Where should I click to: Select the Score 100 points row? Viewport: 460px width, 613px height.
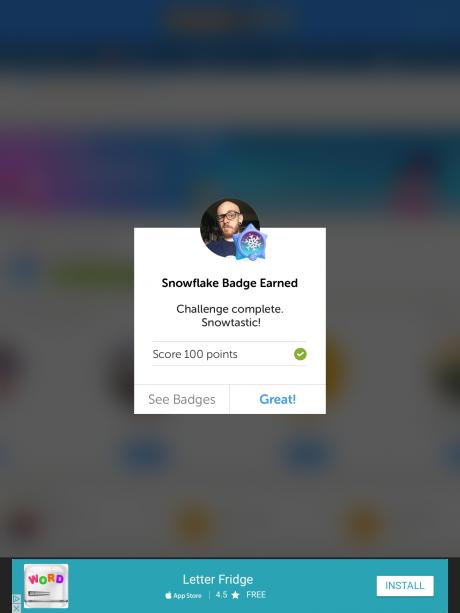[x=229, y=354]
